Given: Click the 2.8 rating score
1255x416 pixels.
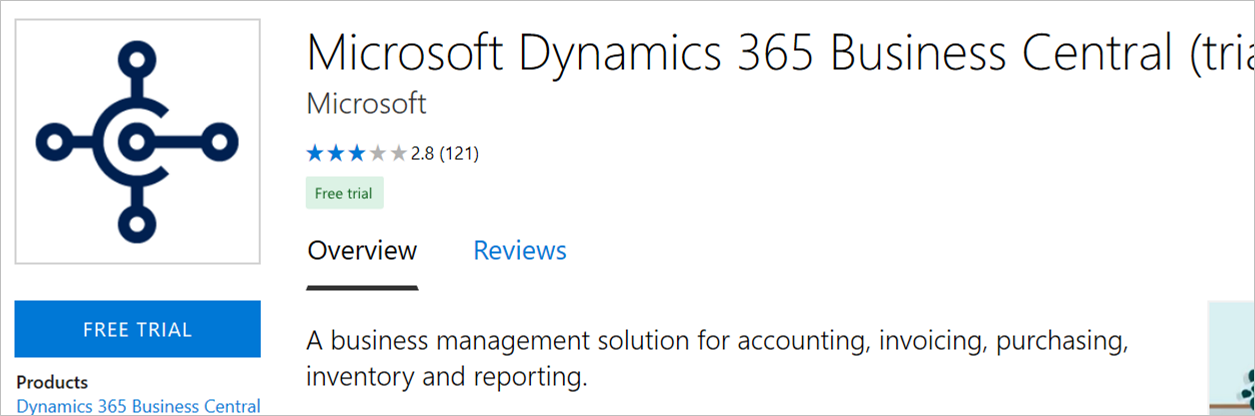Looking at the screenshot, I should tap(423, 154).
